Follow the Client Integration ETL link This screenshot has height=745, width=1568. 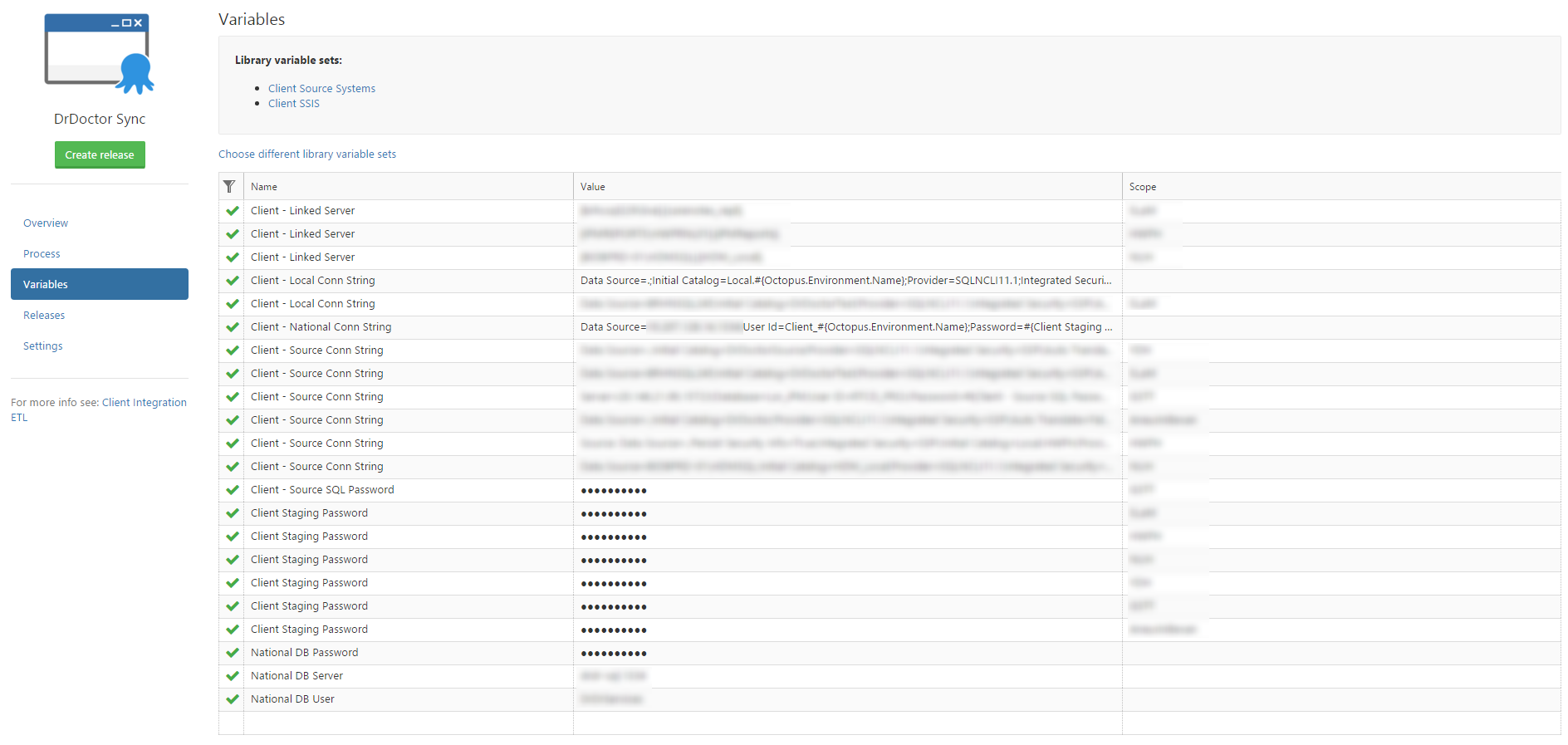coord(144,403)
